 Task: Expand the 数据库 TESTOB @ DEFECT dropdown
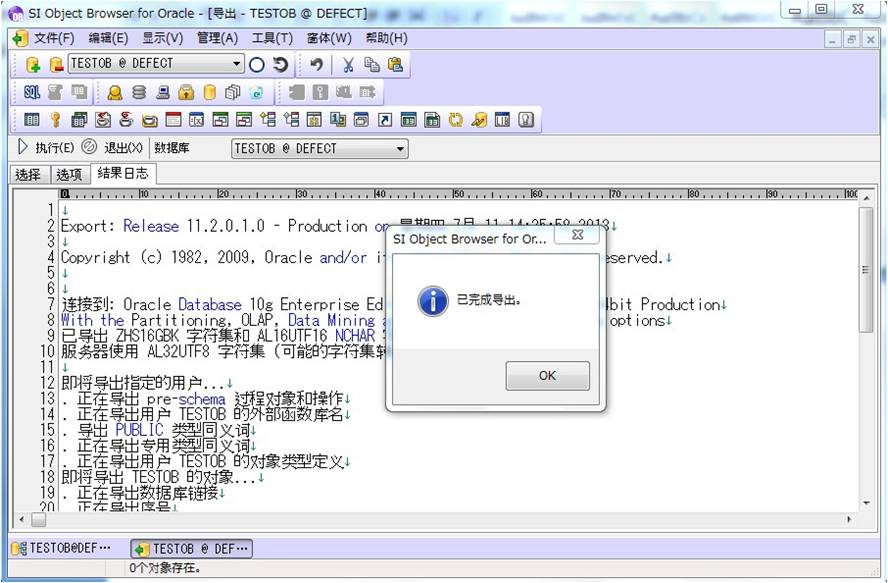(400, 149)
